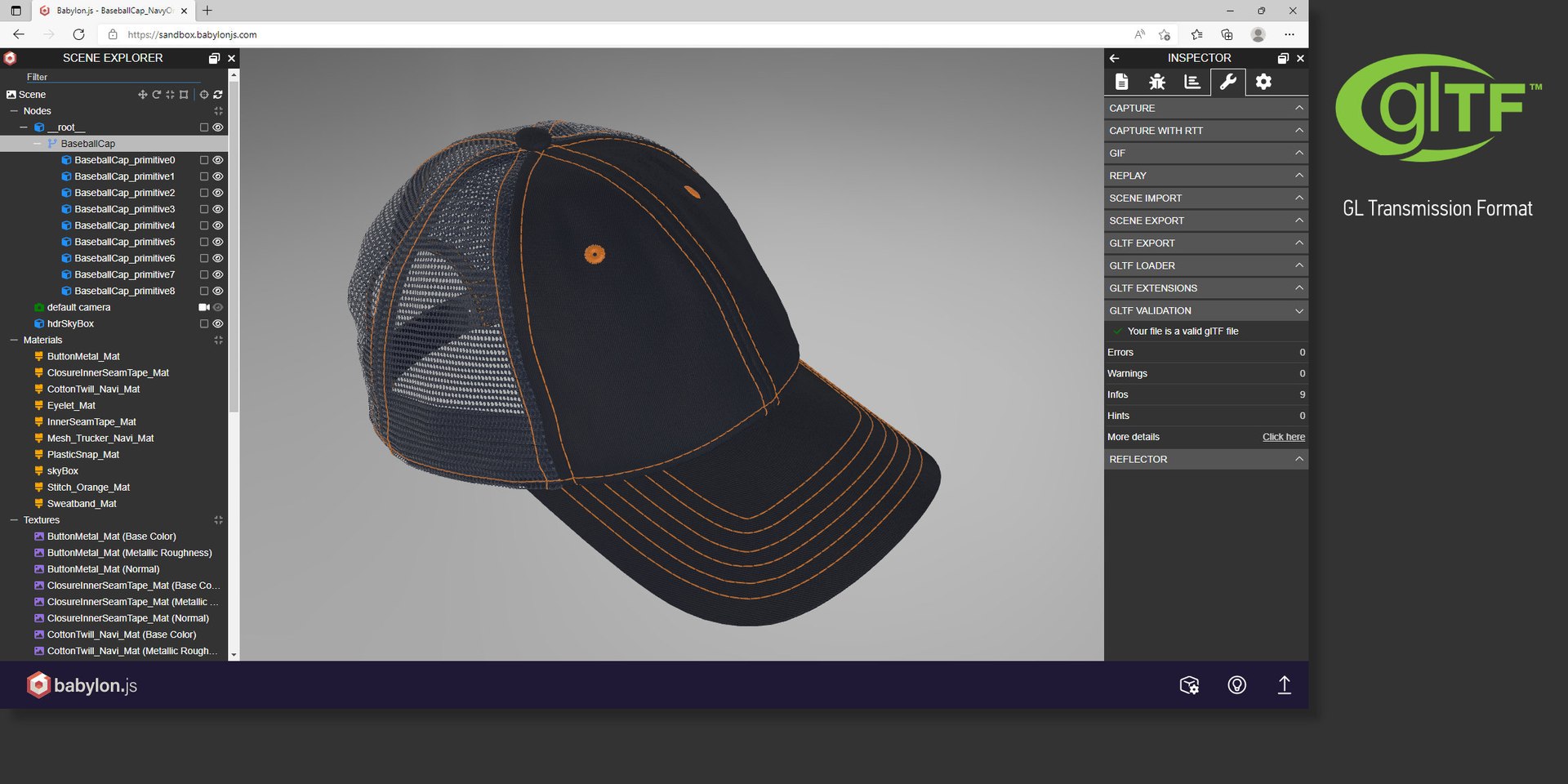Collapse the Materials tree section
The width and height of the screenshot is (1568, 784).
[14, 340]
